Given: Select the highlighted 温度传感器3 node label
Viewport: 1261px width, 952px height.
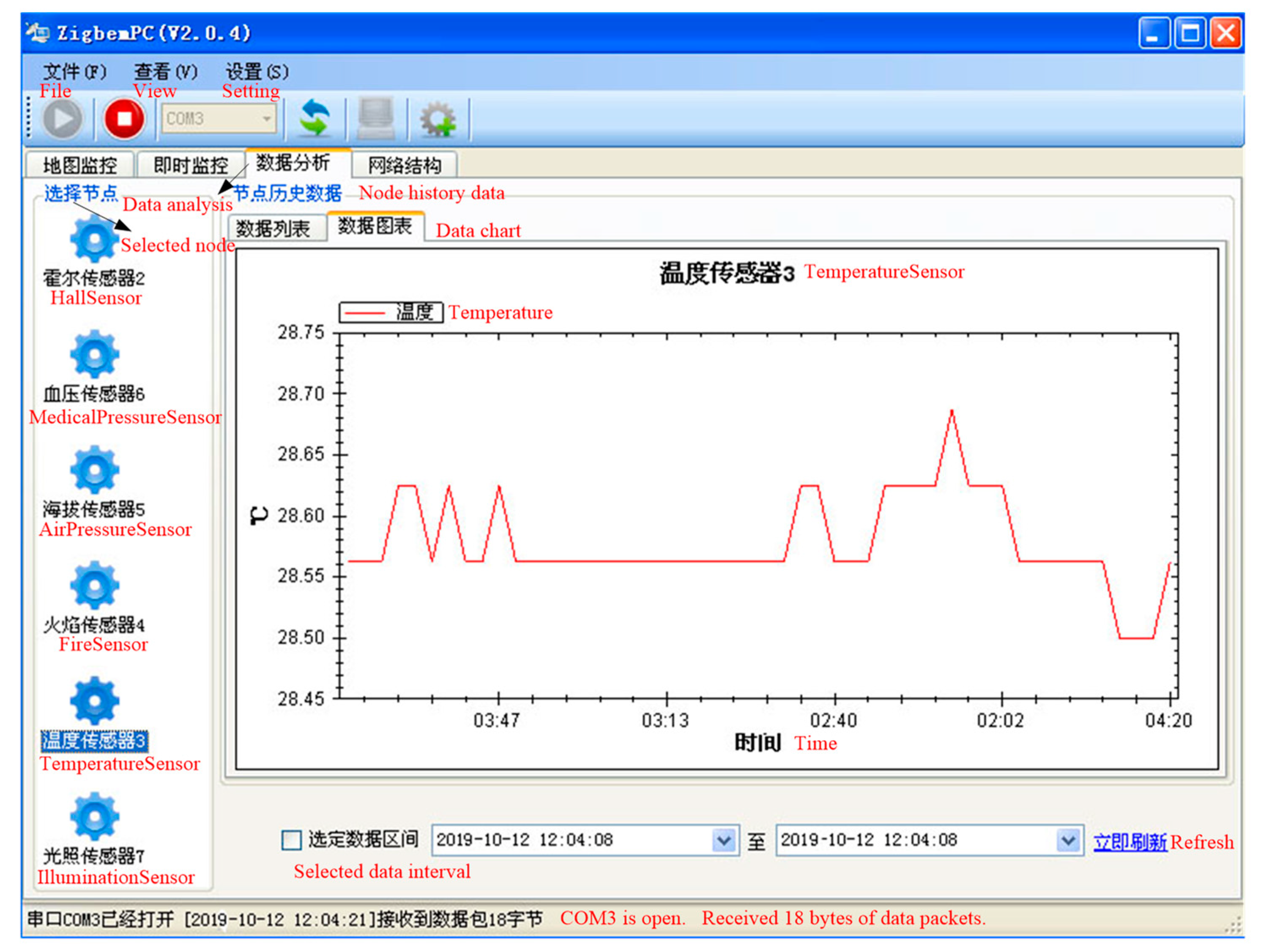Looking at the screenshot, I should click(x=95, y=741).
